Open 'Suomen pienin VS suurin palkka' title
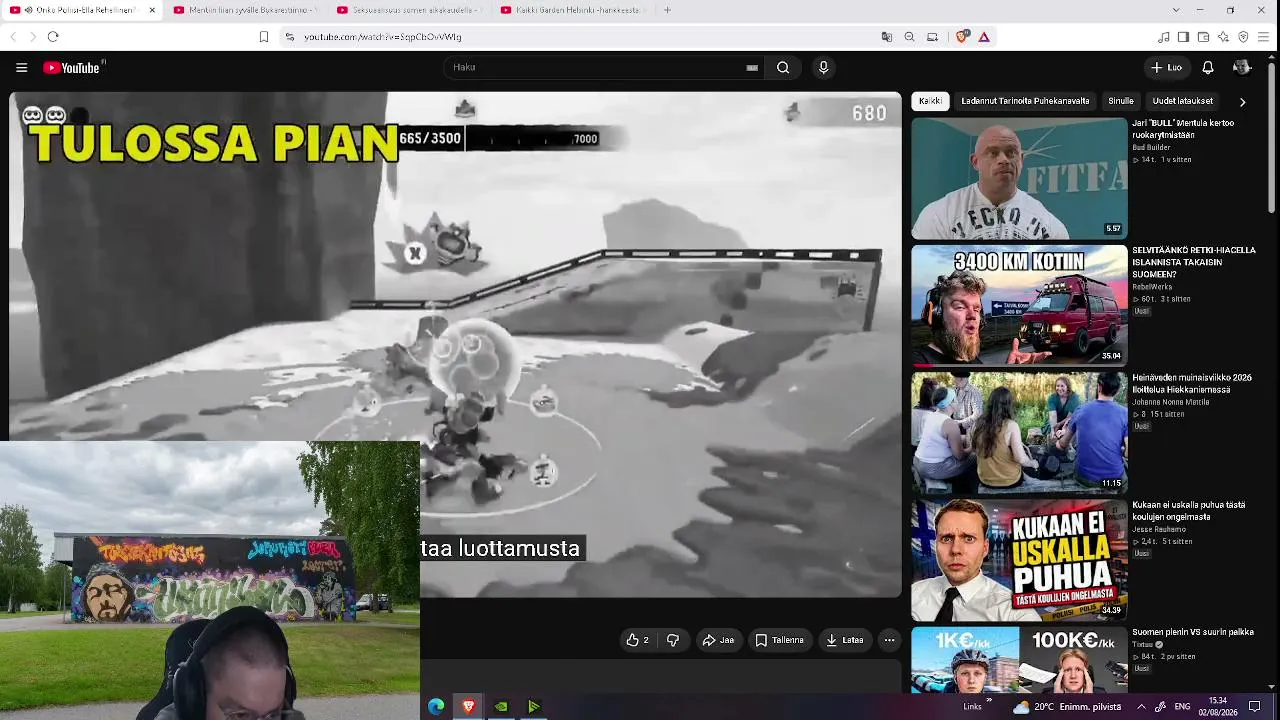The height and width of the screenshot is (720, 1280). click(x=1193, y=632)
